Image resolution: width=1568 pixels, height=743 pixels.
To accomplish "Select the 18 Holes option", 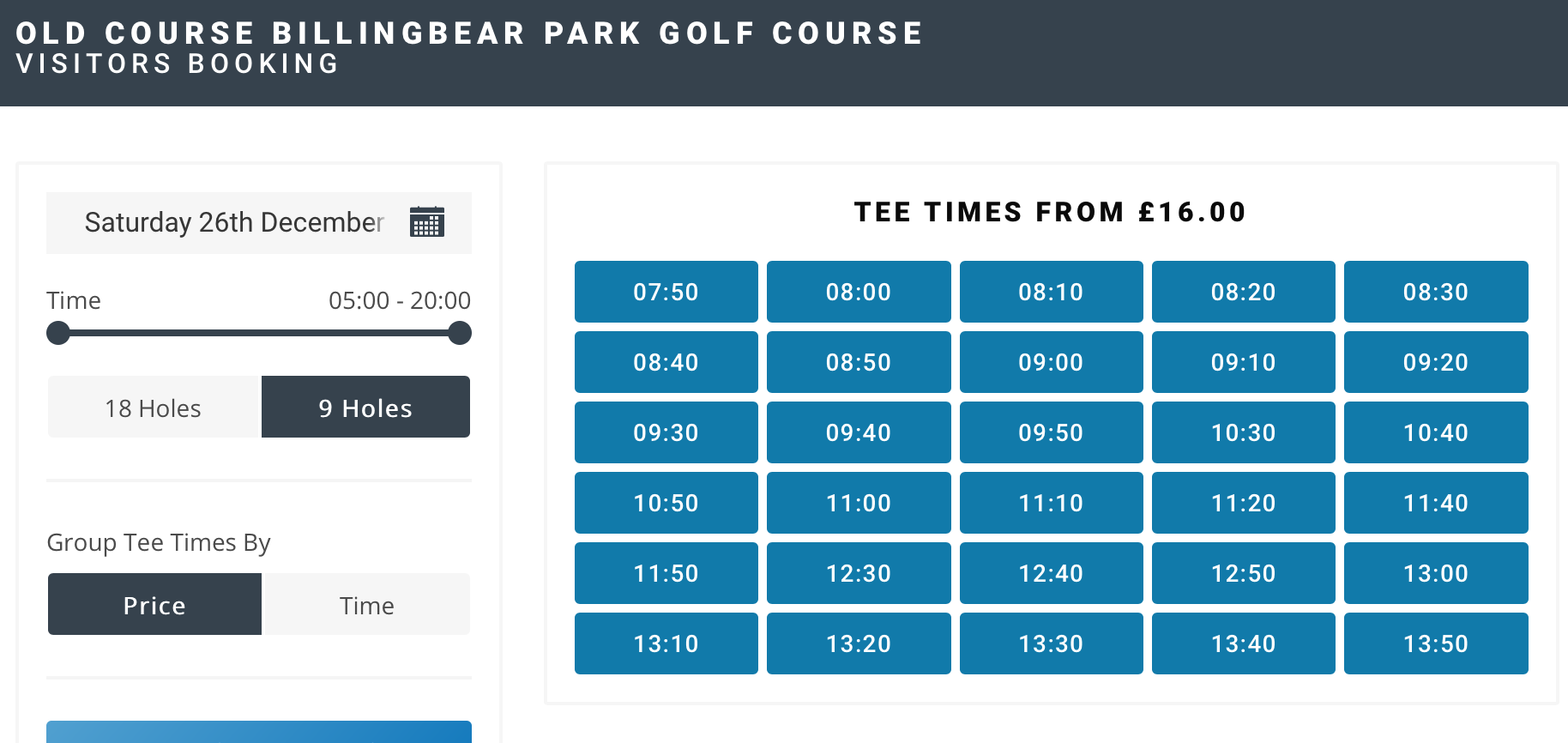I will pyautogui.click(x=154, y=408).
